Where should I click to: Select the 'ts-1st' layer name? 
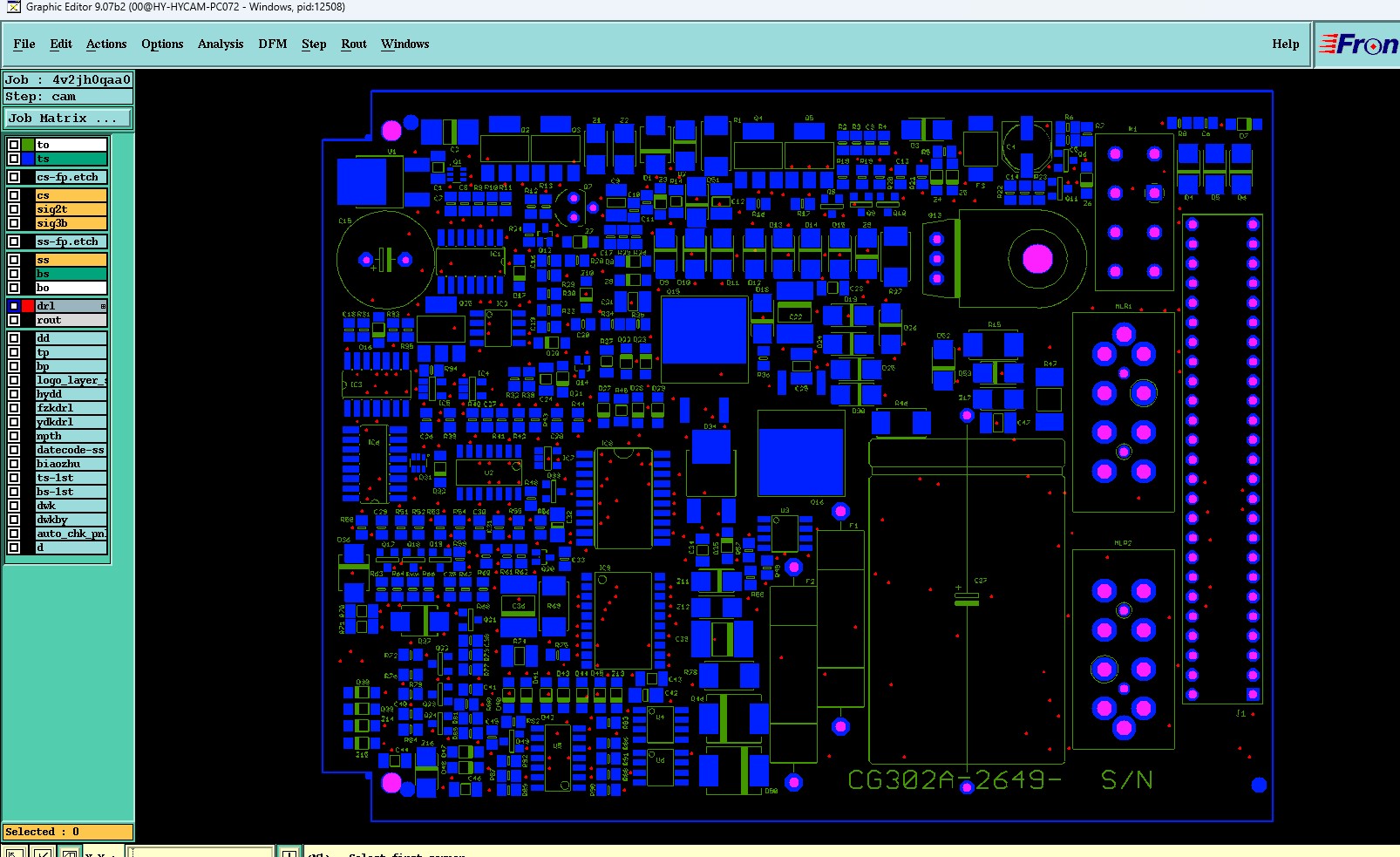pyautogui.click(x=71, y=478)
